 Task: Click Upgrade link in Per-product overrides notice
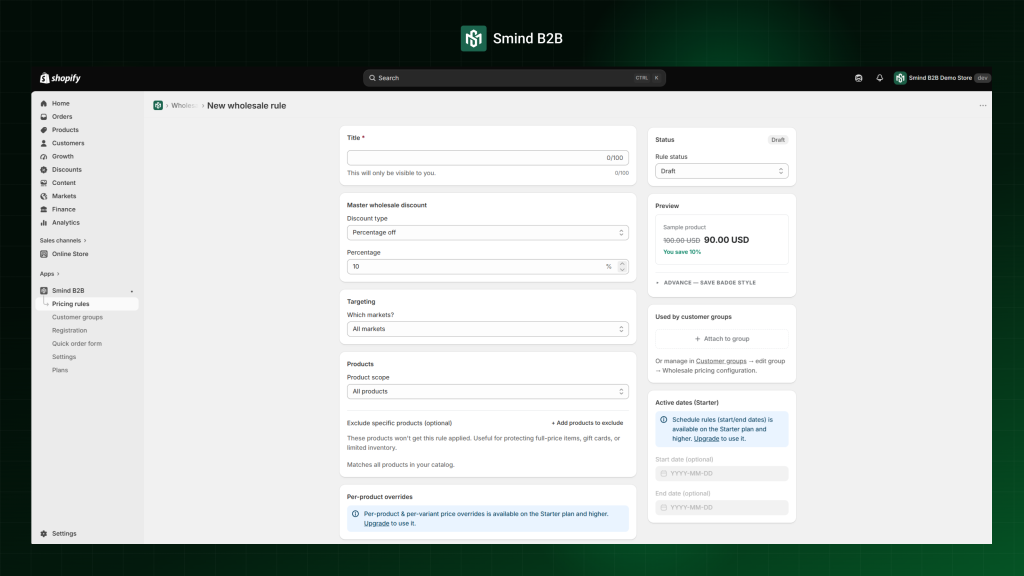[376, 524]
